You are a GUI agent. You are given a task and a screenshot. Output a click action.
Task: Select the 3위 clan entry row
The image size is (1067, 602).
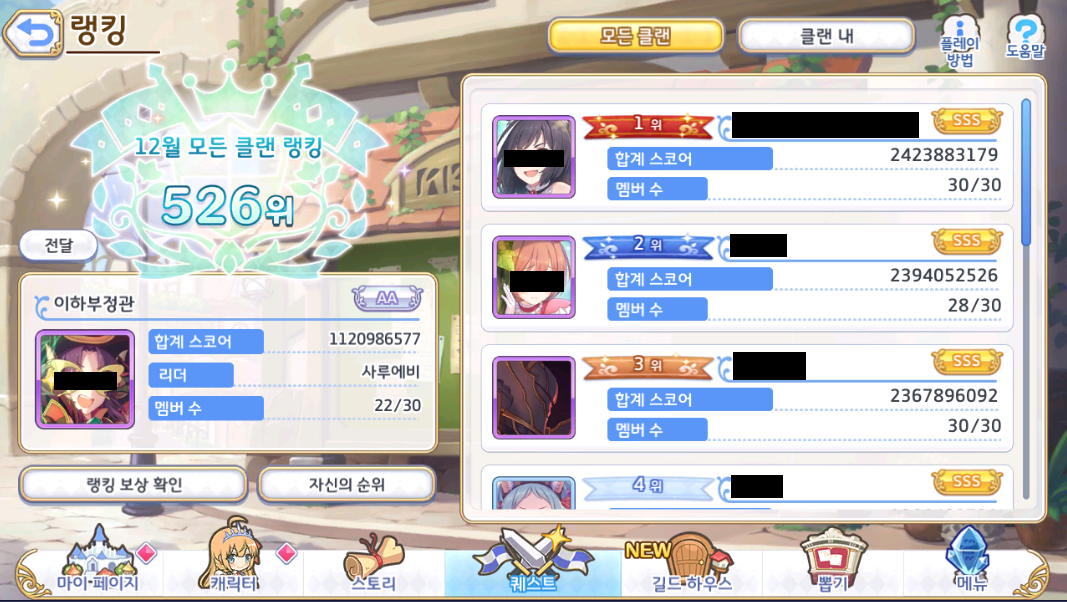[747, 399]
